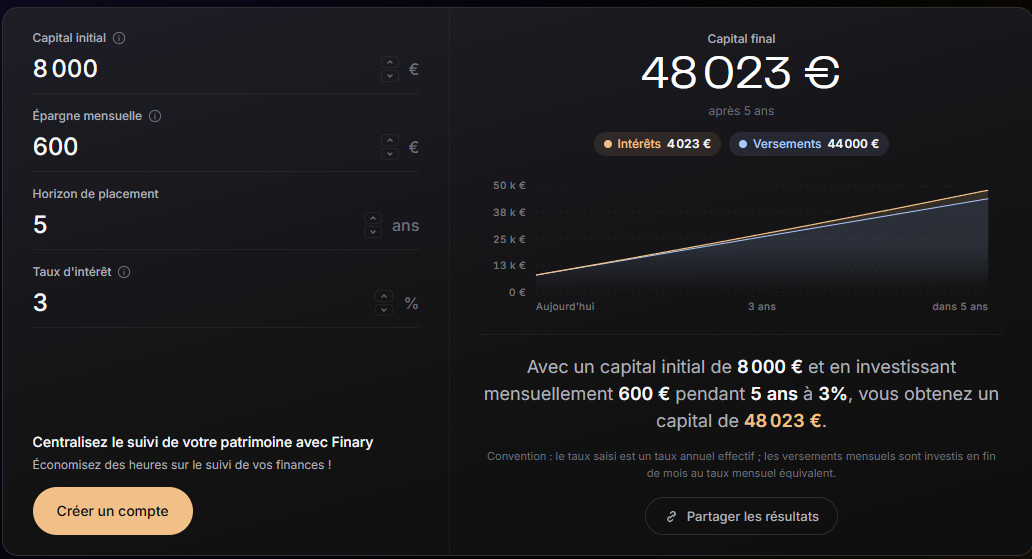This screenshot has width=1032, height=559.
Task: Click the link icon in Partager les résultats
Action: 671,517
